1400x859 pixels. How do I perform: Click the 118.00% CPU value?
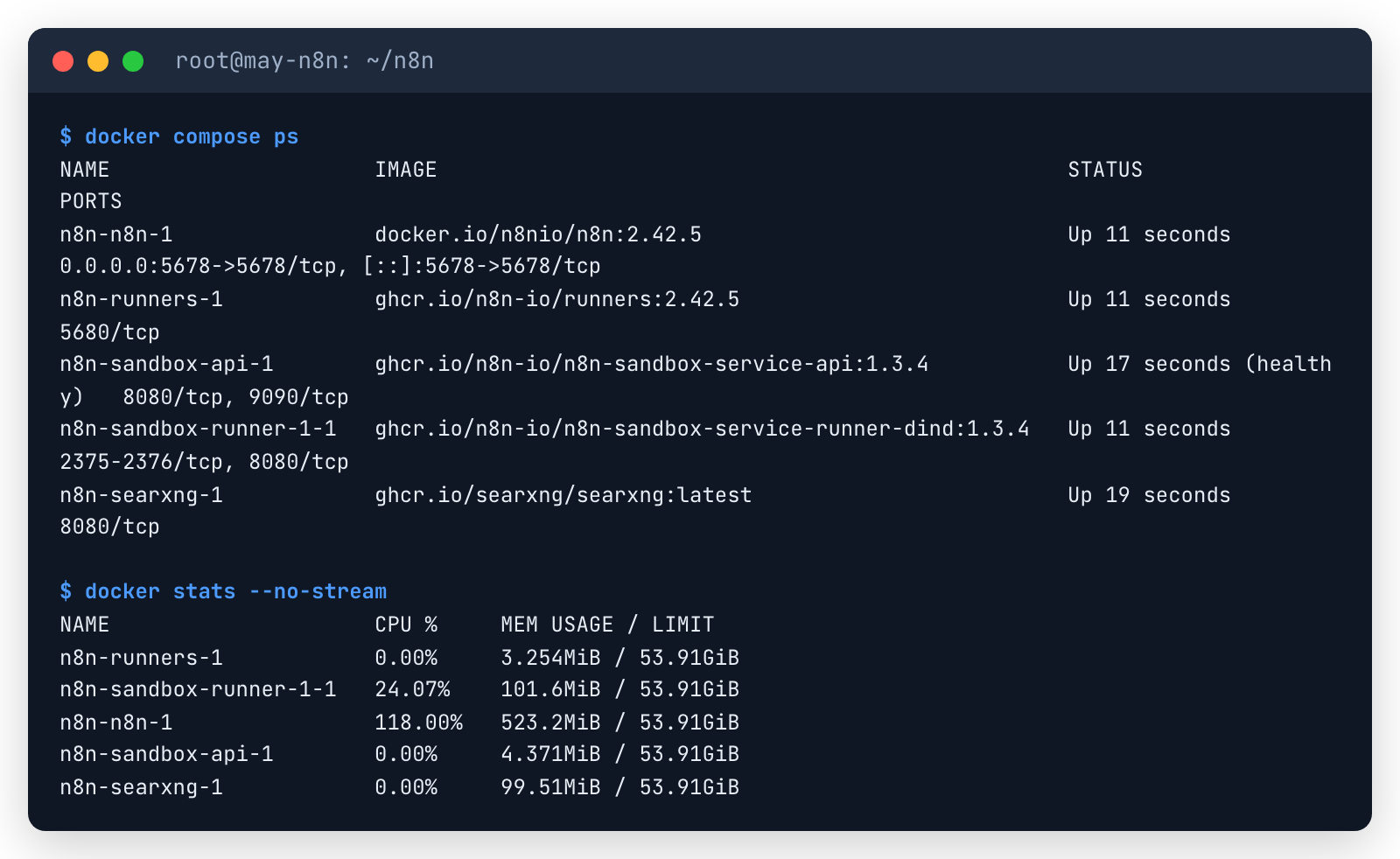point(418,723)
